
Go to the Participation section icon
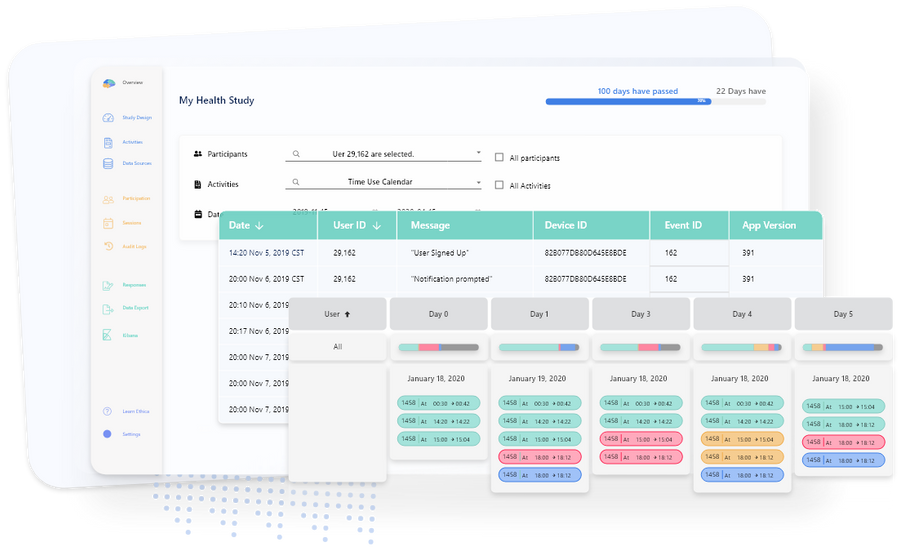109,198
